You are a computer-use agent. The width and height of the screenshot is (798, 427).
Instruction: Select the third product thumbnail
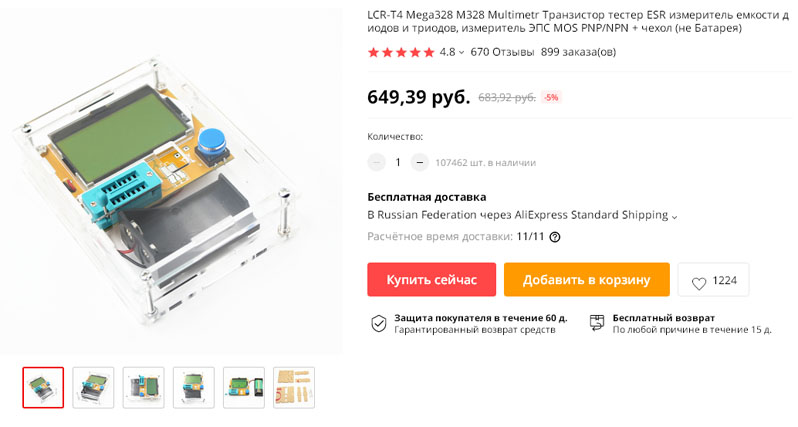[144, 387]
